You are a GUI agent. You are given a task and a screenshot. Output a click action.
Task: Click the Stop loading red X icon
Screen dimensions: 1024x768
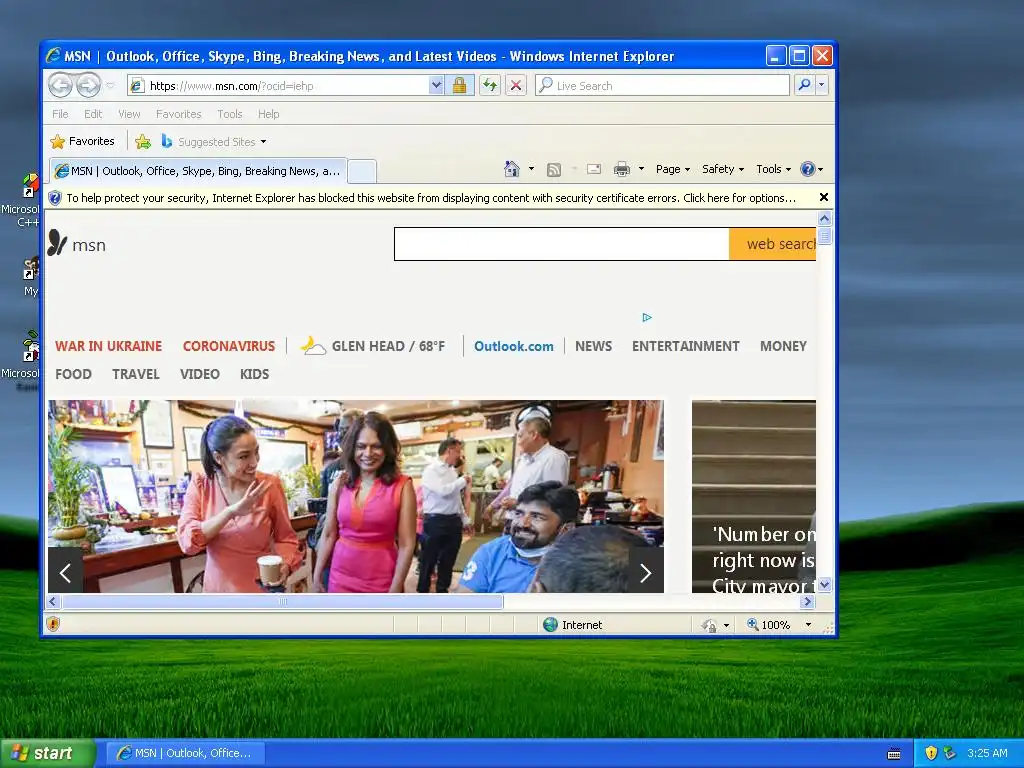(x=516, y=86)
